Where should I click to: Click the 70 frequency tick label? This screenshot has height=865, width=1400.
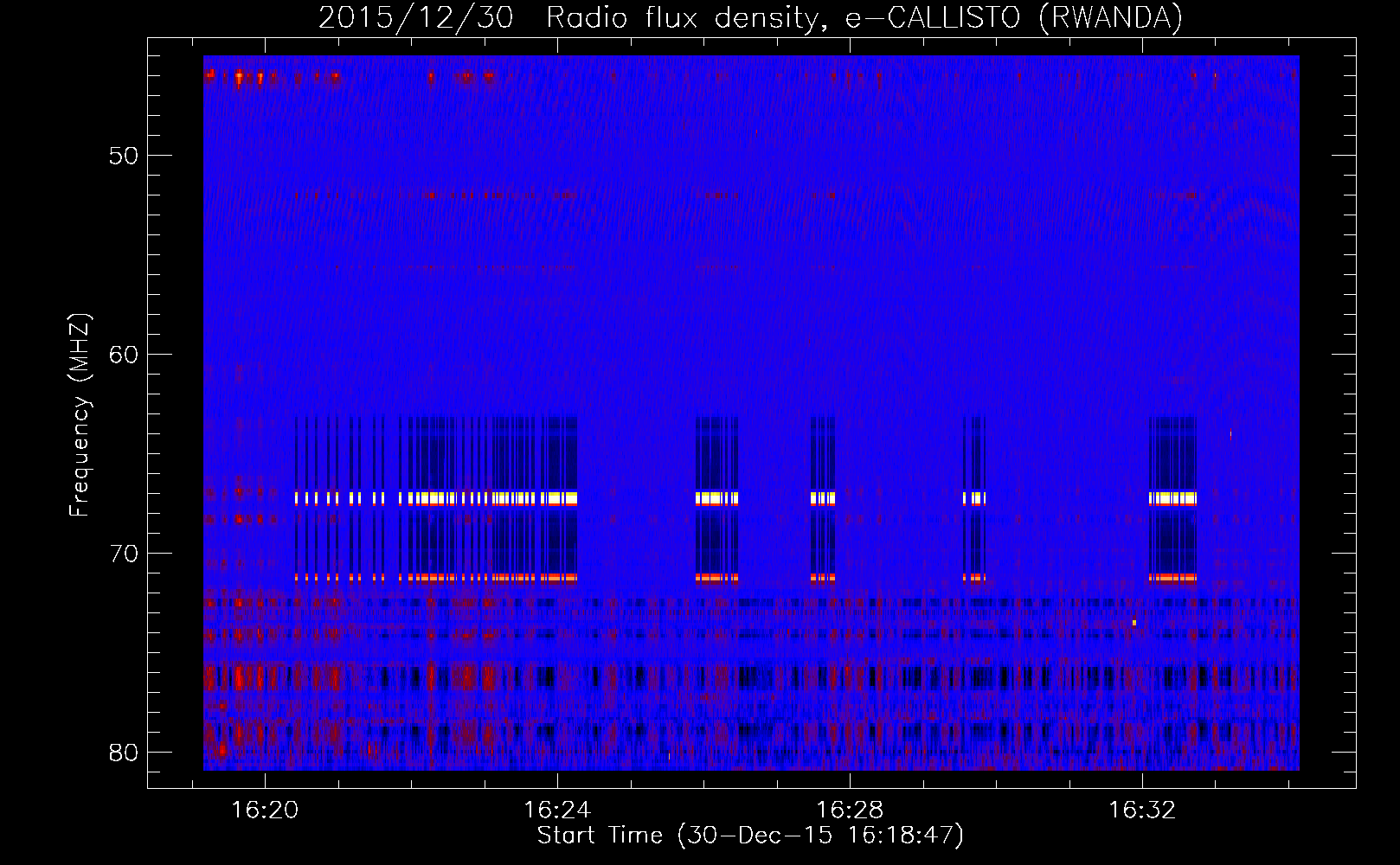tap(124, 554)
